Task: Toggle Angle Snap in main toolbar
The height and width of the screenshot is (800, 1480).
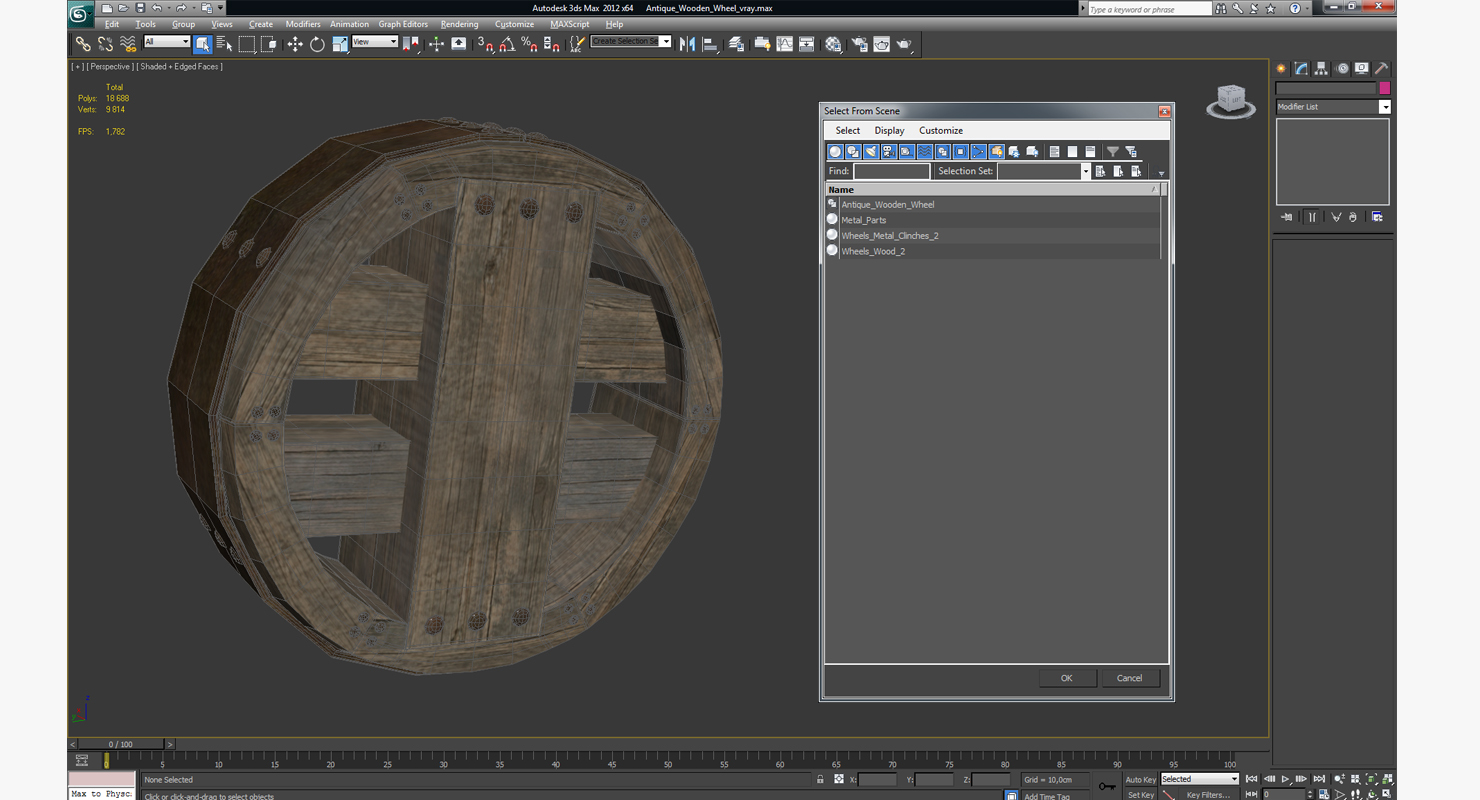Action: coord(507,44)
